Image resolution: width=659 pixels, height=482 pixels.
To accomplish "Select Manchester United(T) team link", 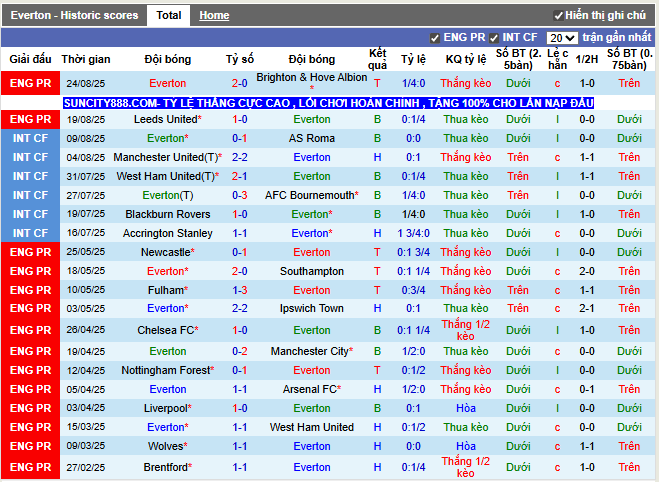I will pos(166,157).
